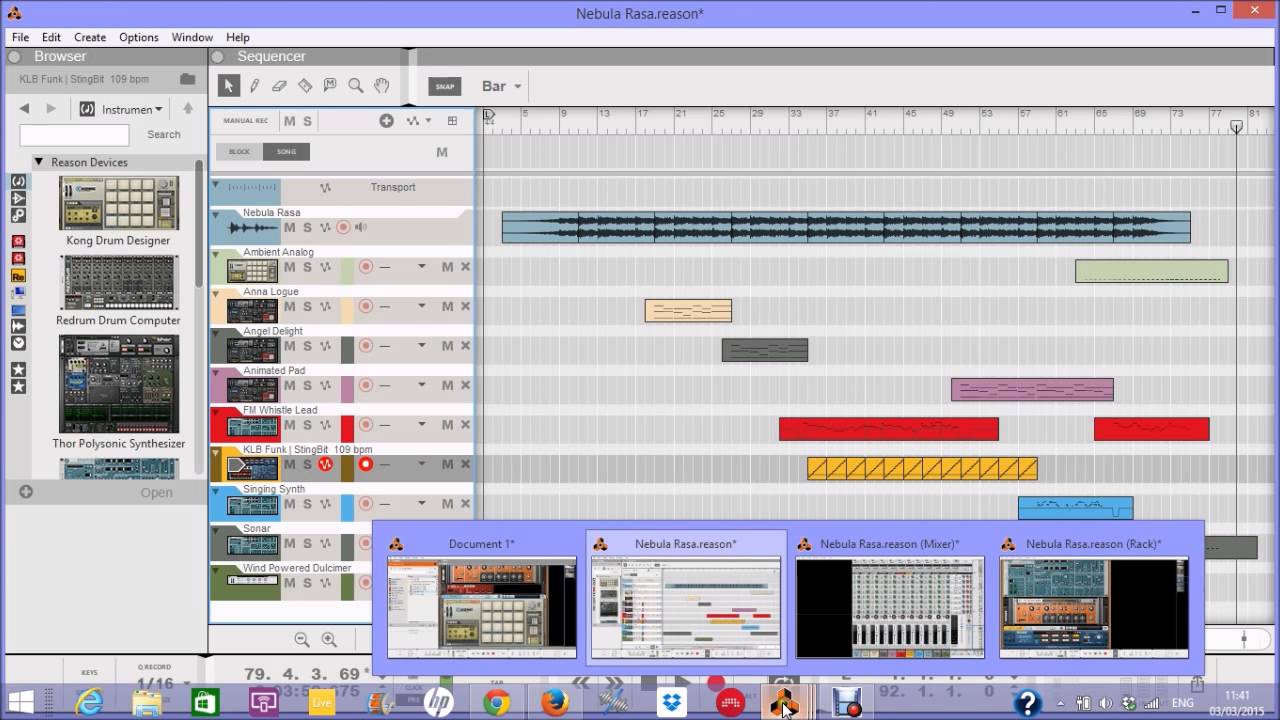Click the browser Search button
The width and height of the screenshot is (1280, 720).
click(164, 134)
